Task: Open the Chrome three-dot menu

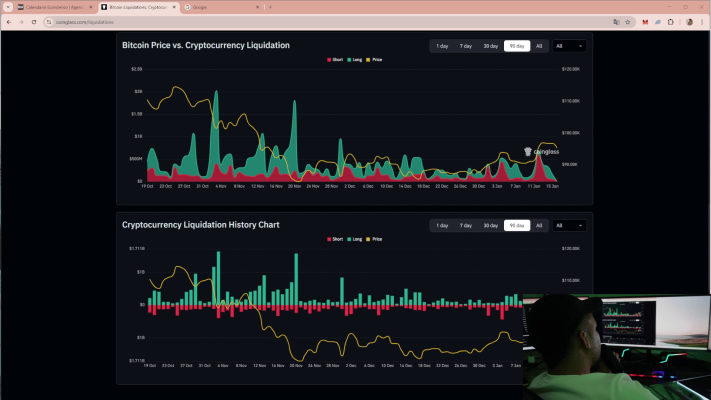Action: [x=702, y=21]
